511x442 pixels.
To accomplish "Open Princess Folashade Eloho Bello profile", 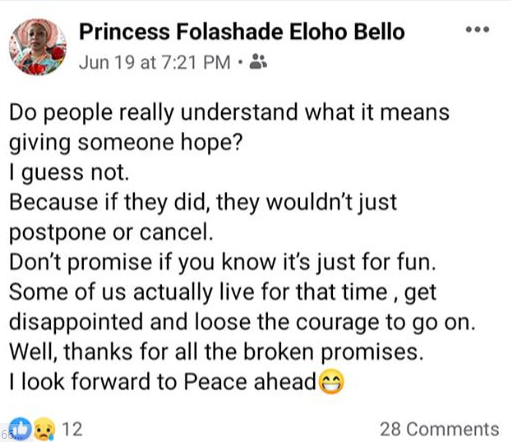I will 242,32.
